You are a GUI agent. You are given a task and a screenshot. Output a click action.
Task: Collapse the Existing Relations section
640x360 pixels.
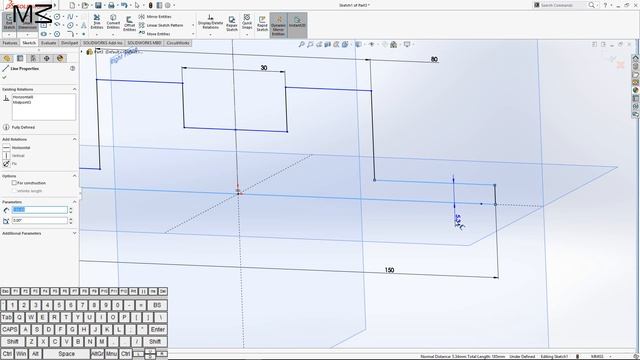[x=74, y=89]
